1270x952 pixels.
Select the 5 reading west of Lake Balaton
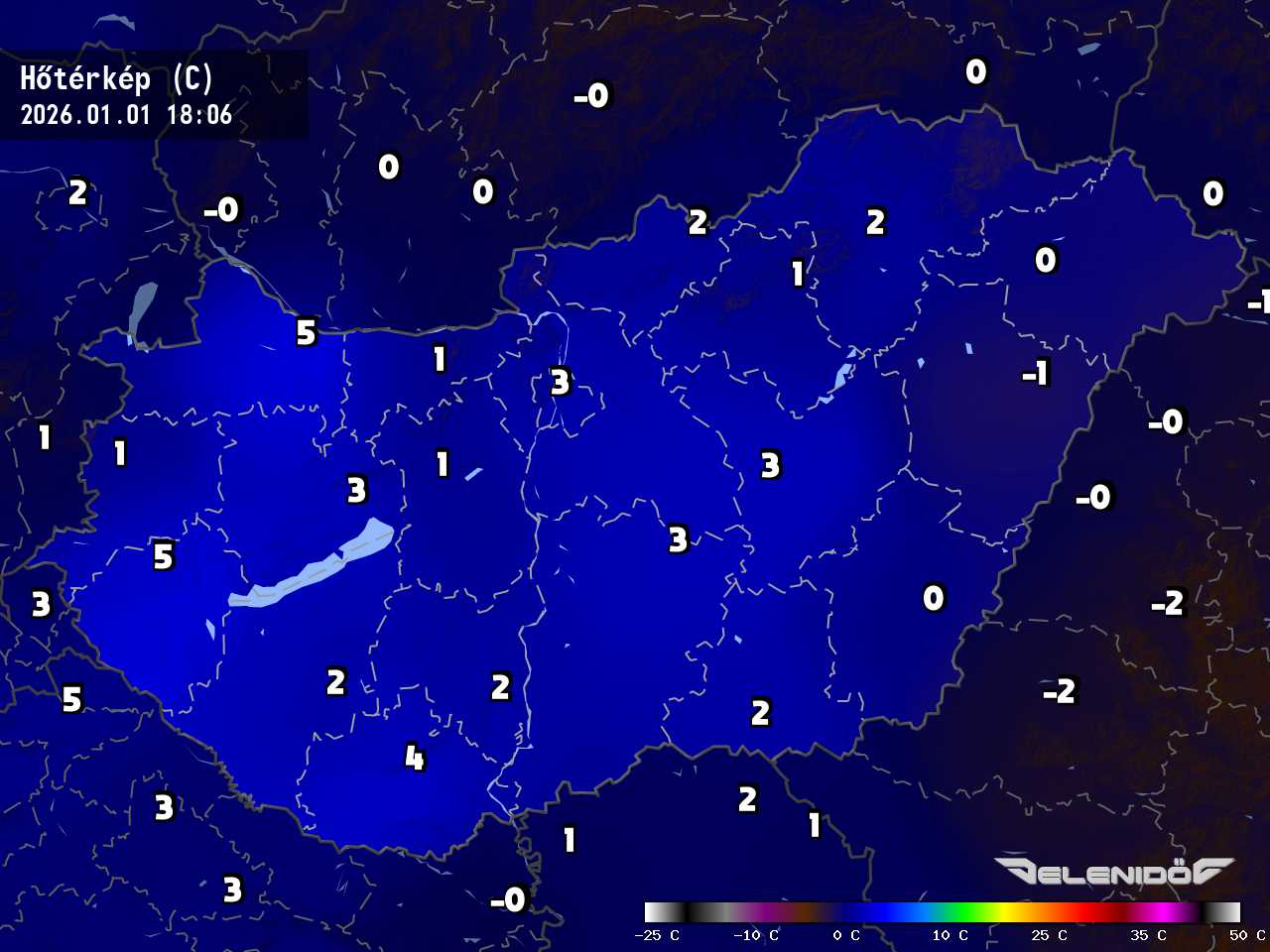[x=164, y=556]
